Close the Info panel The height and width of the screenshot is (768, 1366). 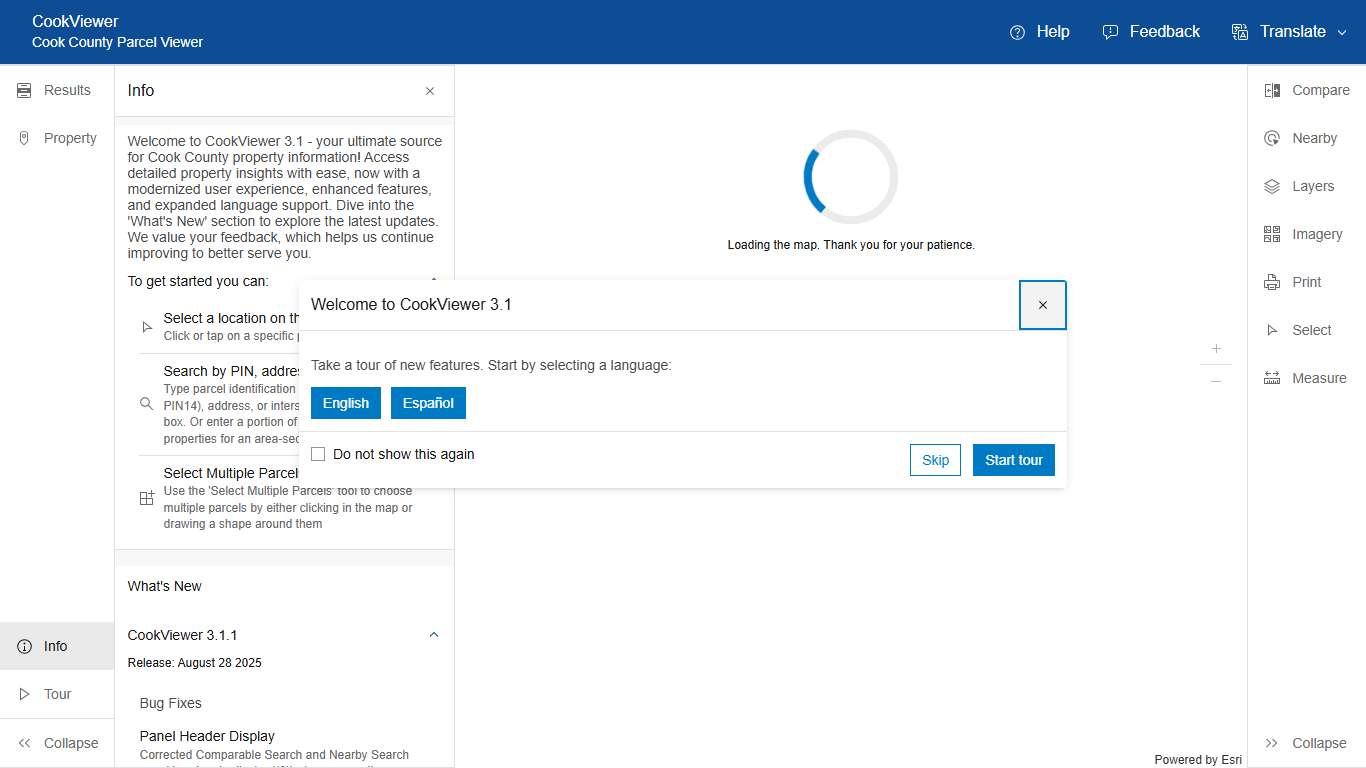pyautogui.click(x=430, y=91)
